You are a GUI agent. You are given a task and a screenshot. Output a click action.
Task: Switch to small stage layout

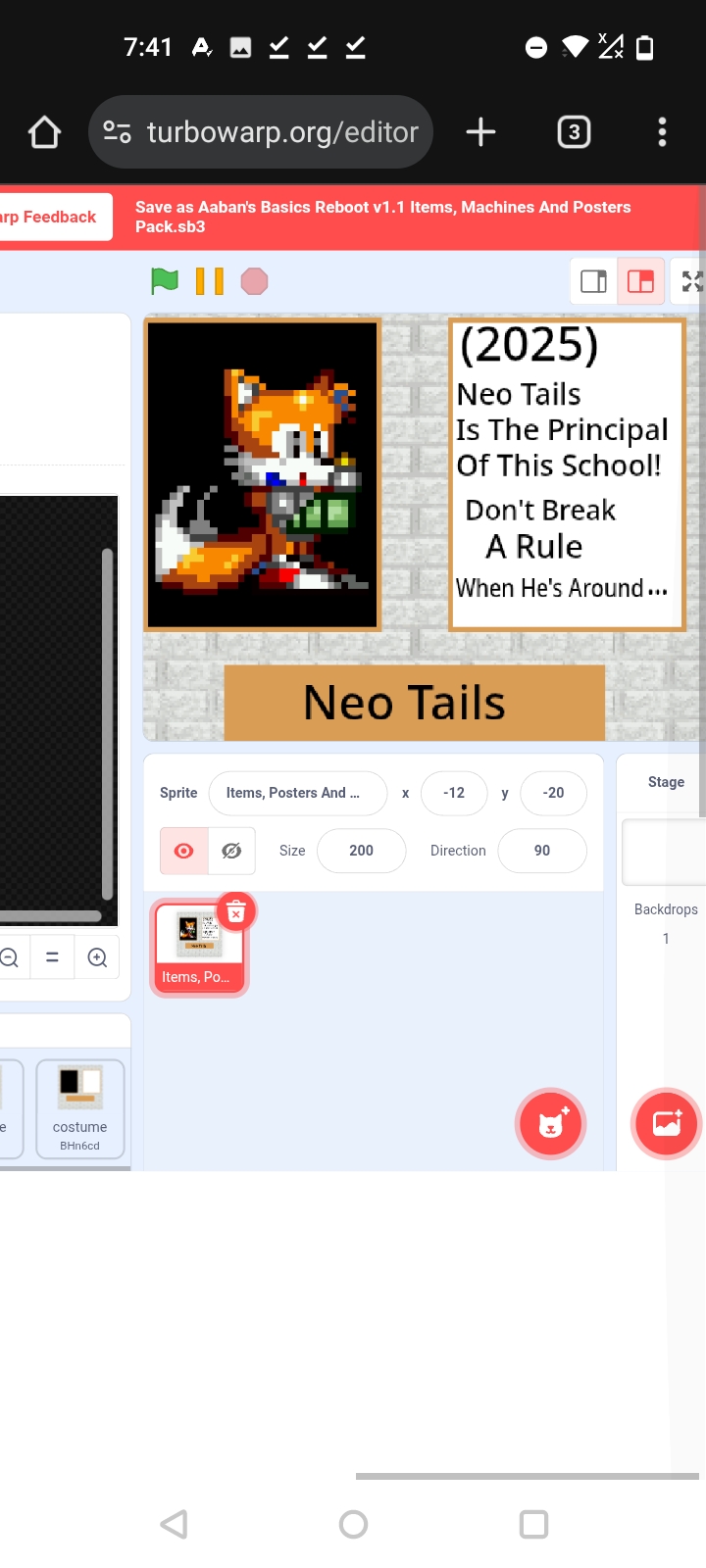[x=593, y=282]
